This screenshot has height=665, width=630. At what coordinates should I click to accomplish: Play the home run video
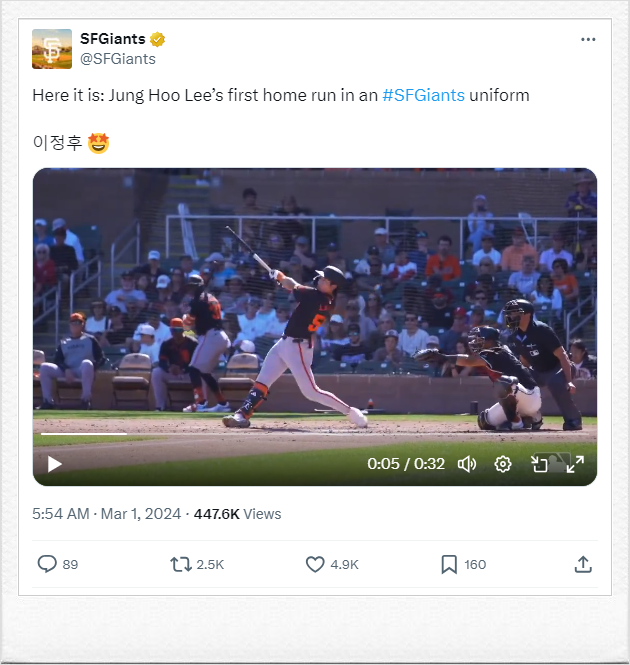pos(55,464)
